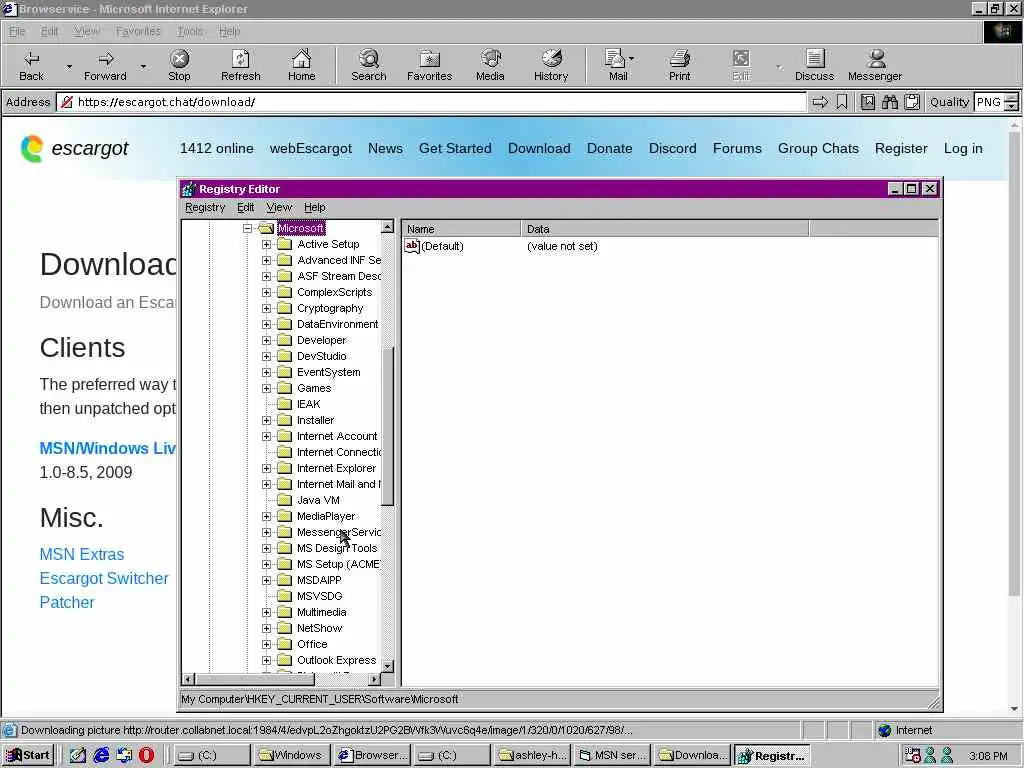Image resolution: width=1024 pixels, height=768 pixels.
Task: Collapse the Microsoft registry key
Action: coord(248,229)
